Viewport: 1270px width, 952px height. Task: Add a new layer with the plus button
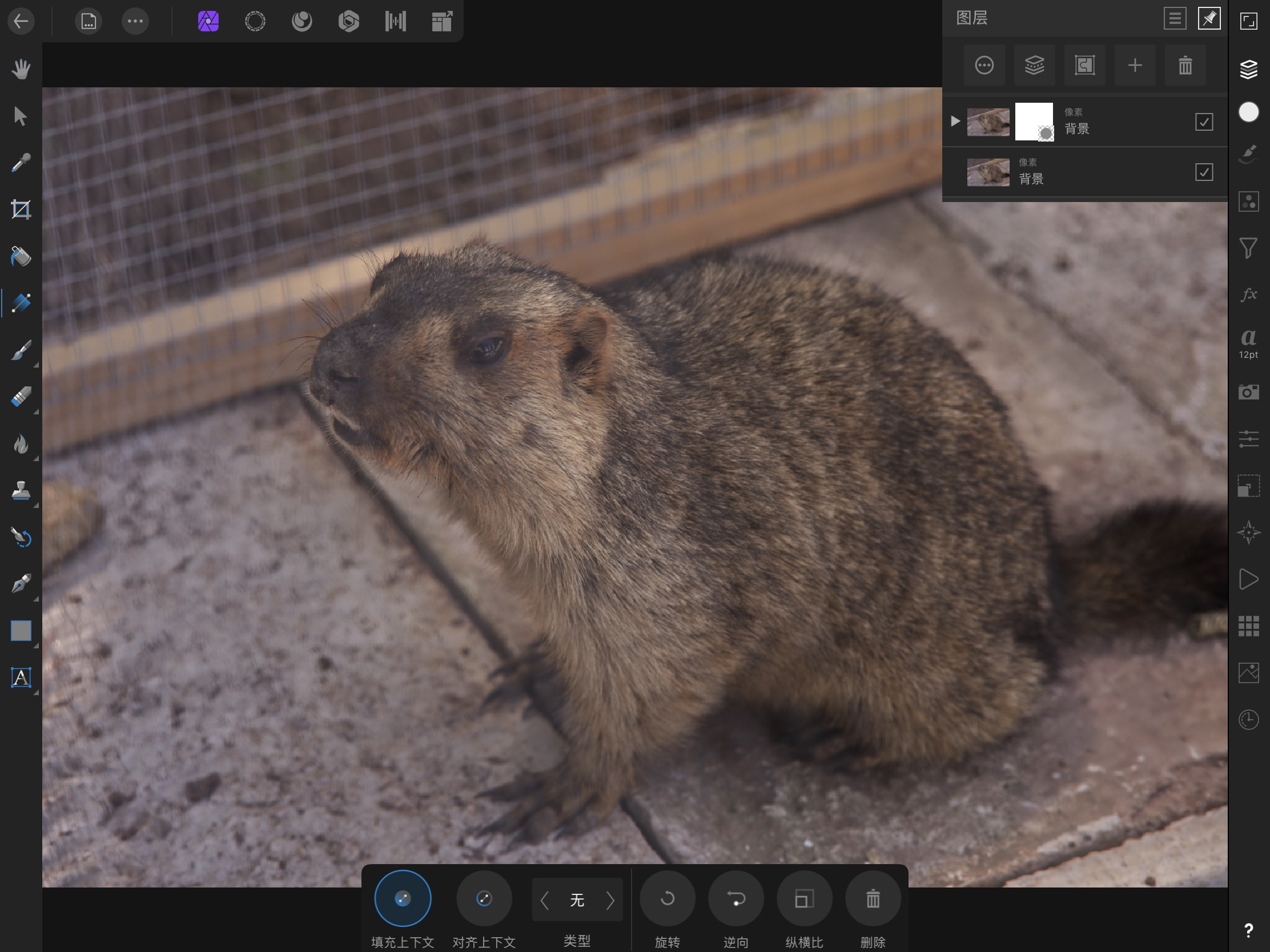1135,65
